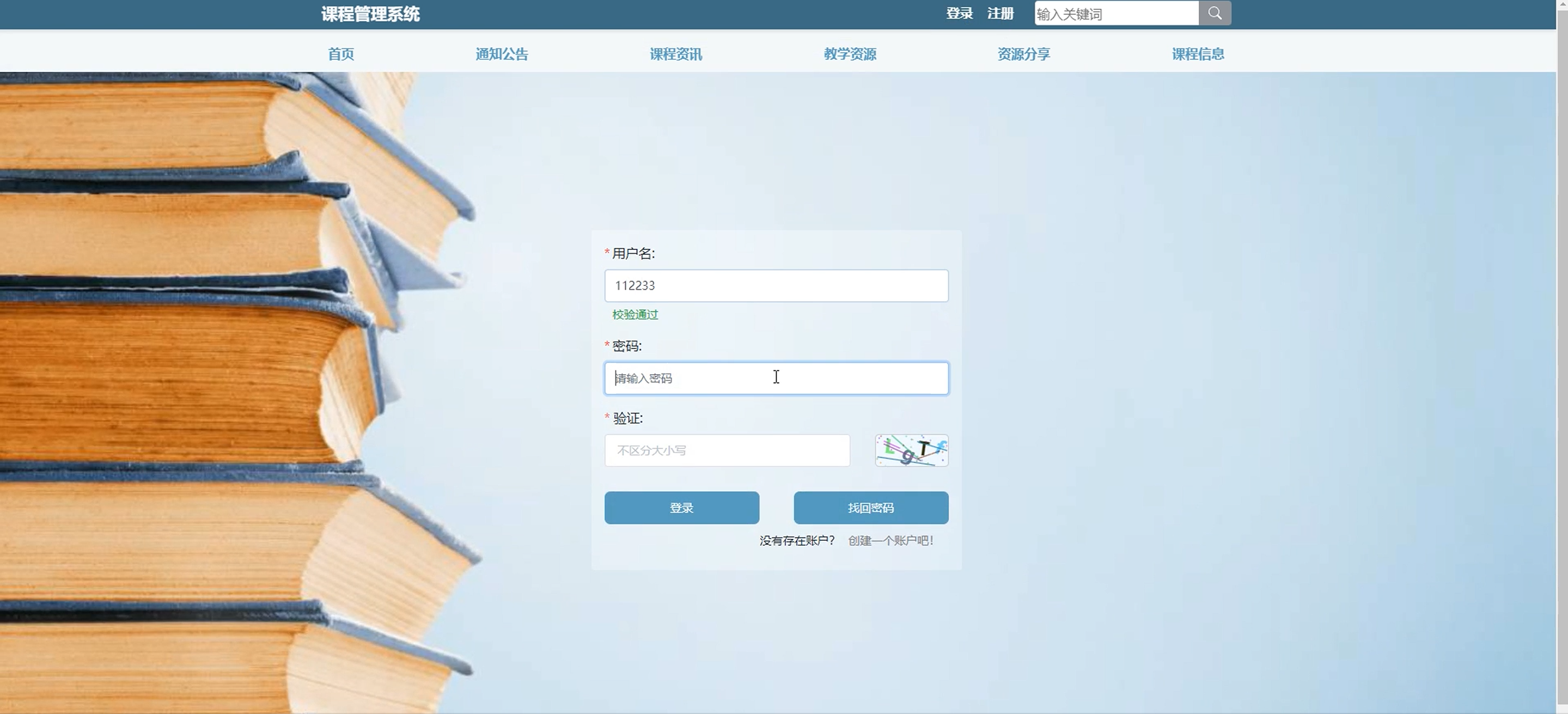Viewport: 1568px width, 714px height.
Task: Click the scrollbar up arrow
Action: click(x=1562, y=4)
